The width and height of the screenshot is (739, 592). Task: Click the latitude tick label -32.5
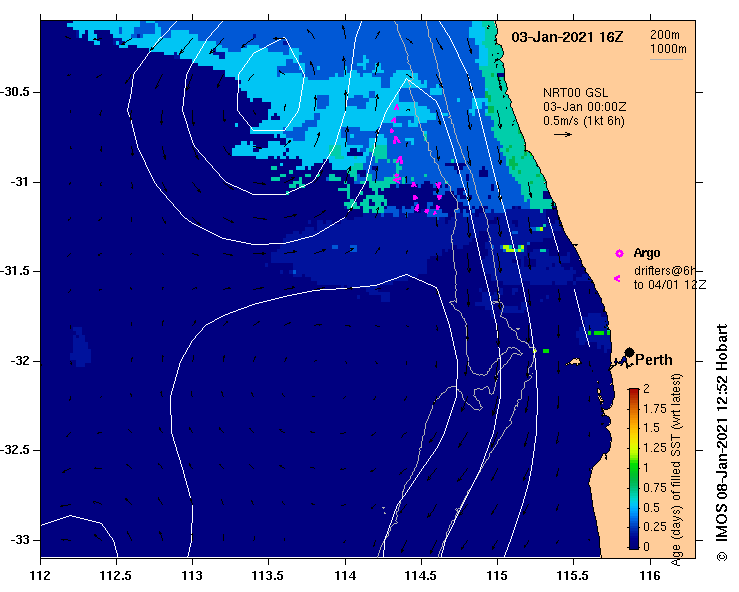coord(15,451)
